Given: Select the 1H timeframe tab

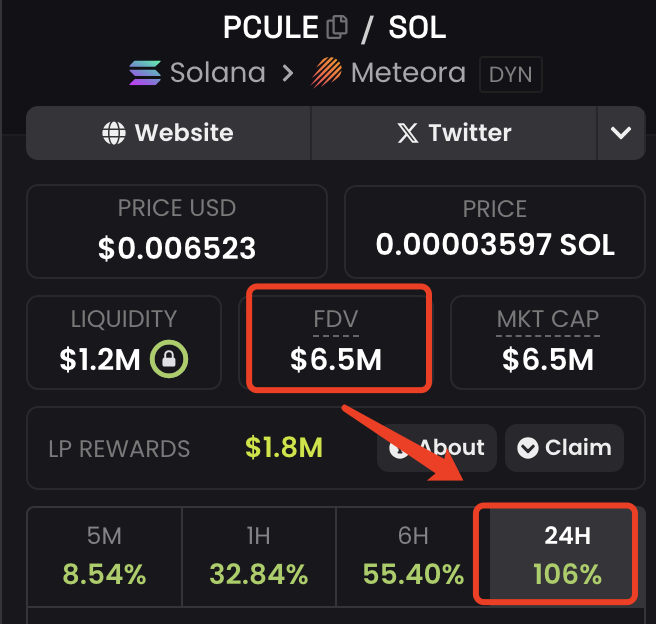Looking at the screenshot, I should 259,556.
